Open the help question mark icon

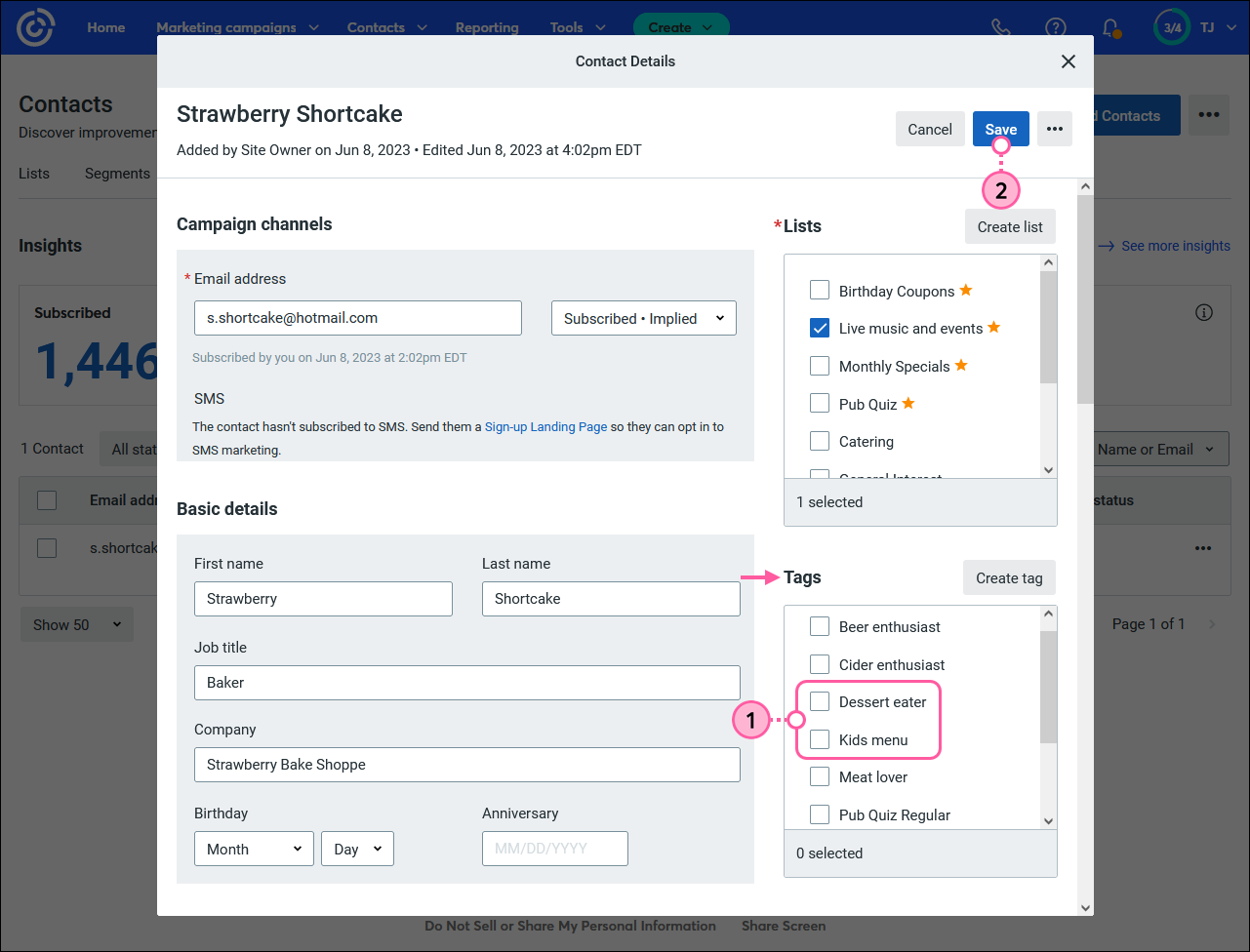[1055, 27]
